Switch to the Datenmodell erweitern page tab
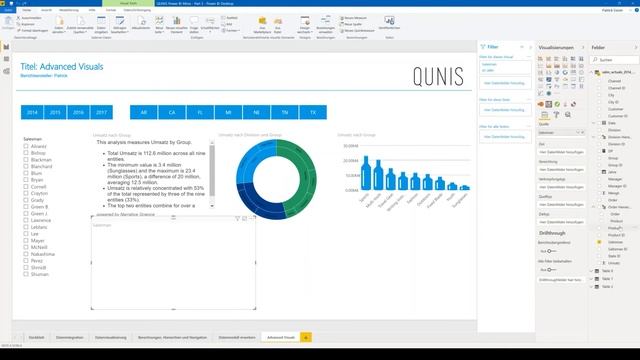The height and width of the screenshot is (360, 640). 237,338
